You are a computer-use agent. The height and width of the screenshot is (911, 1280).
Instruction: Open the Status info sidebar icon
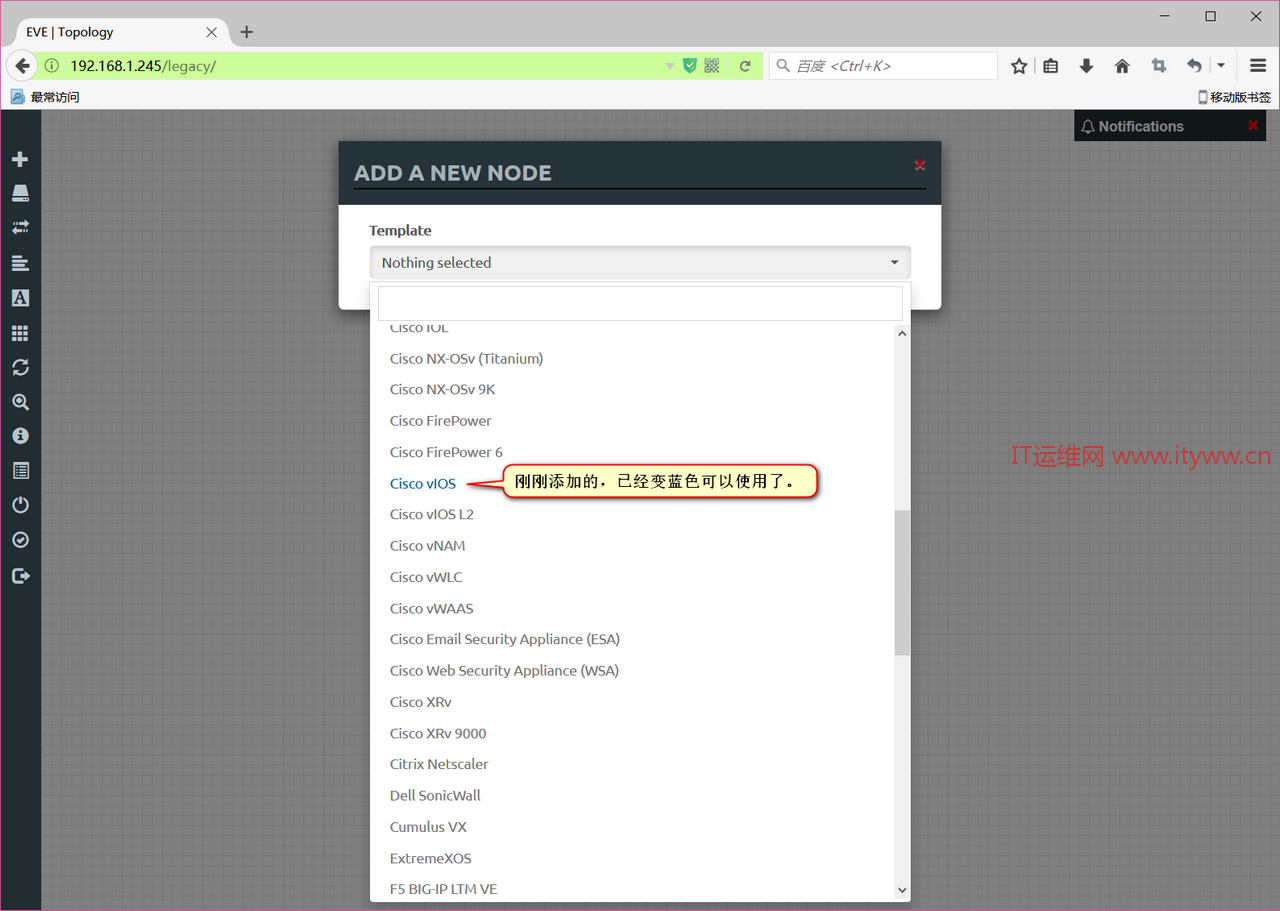(20, 436)
